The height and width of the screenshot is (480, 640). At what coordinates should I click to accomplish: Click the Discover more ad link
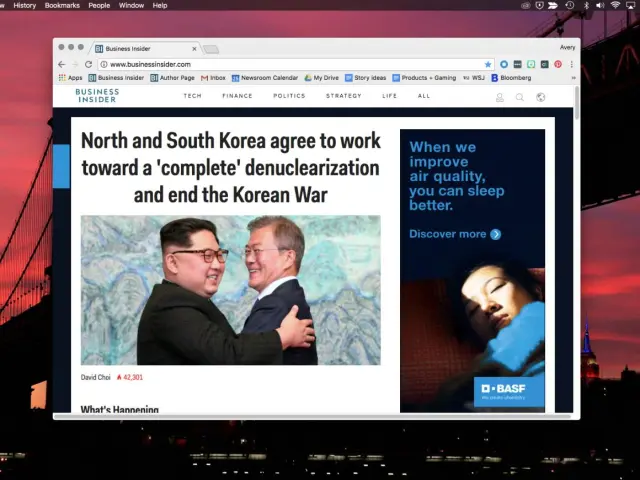tap(455, 234)
